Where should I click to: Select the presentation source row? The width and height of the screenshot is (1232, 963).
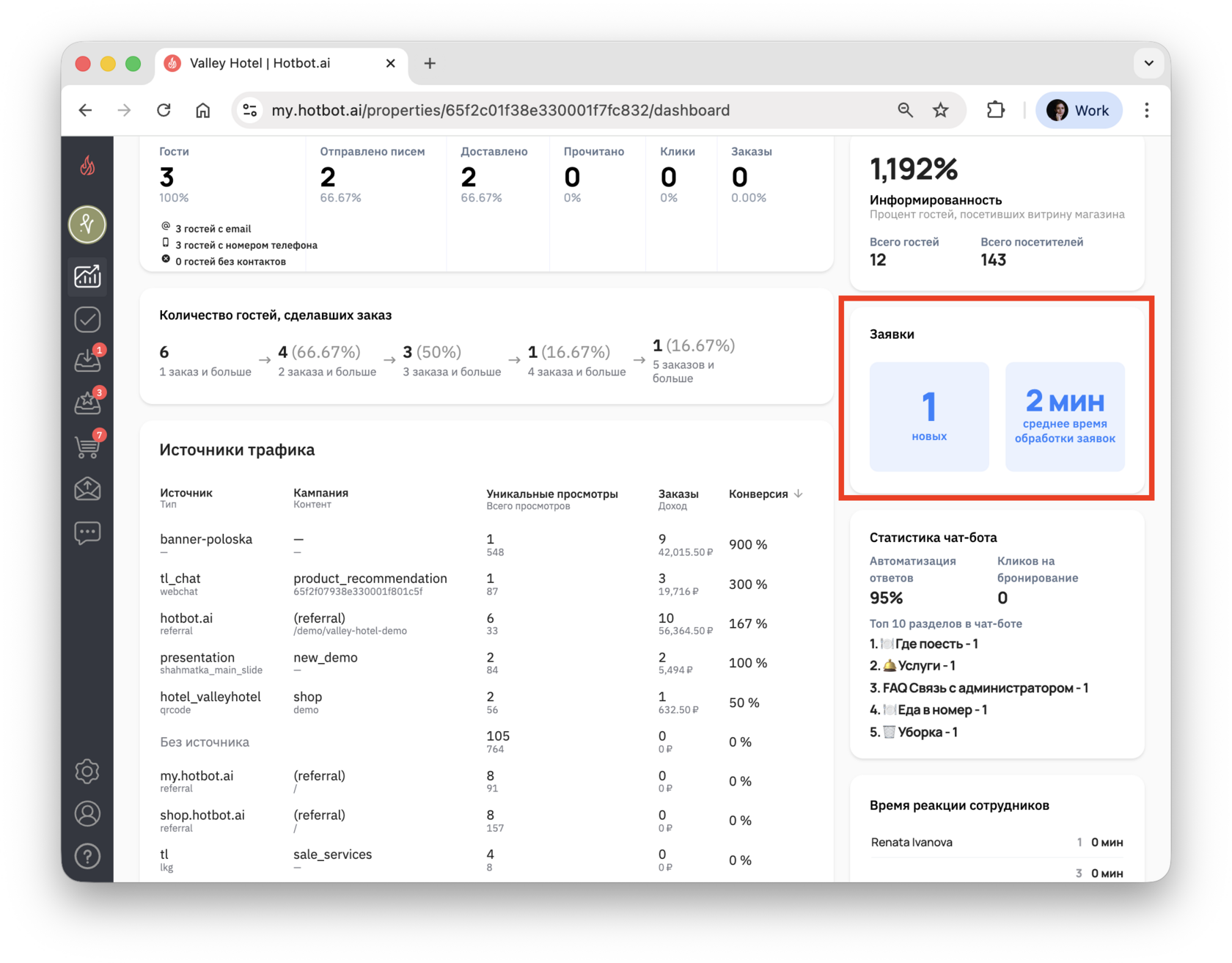point(486,663)
